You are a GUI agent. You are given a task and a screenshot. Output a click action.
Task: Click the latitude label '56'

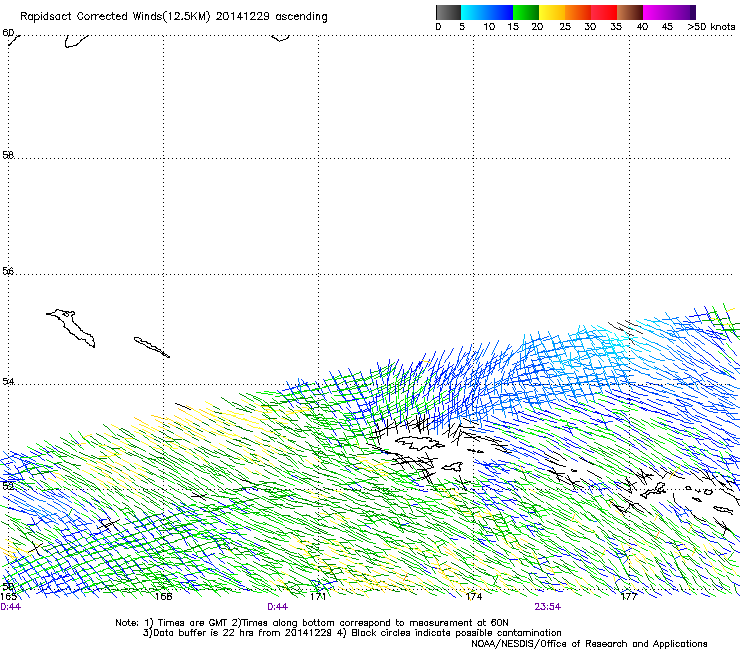pos(8,271)
